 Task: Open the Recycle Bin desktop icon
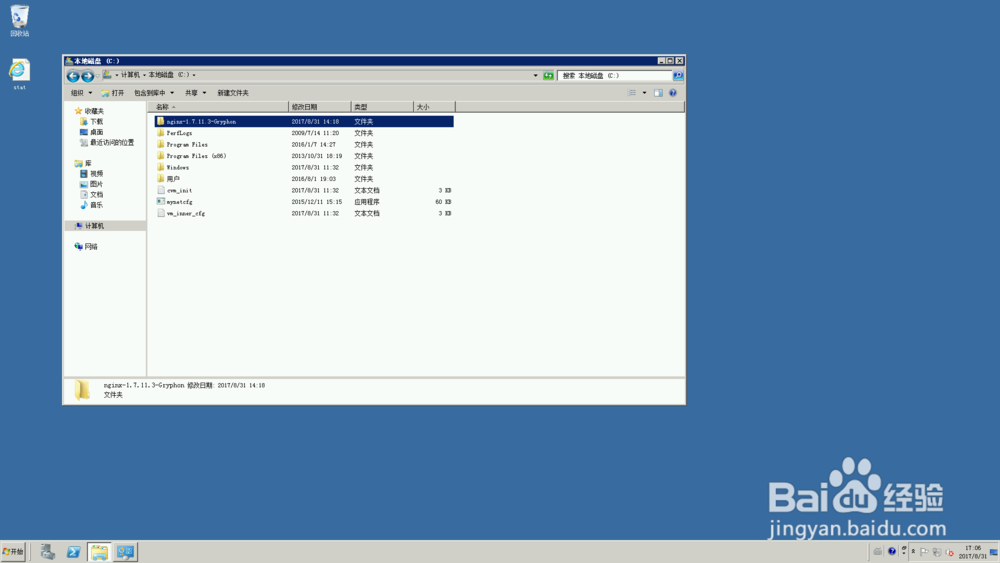pos(19,20)
